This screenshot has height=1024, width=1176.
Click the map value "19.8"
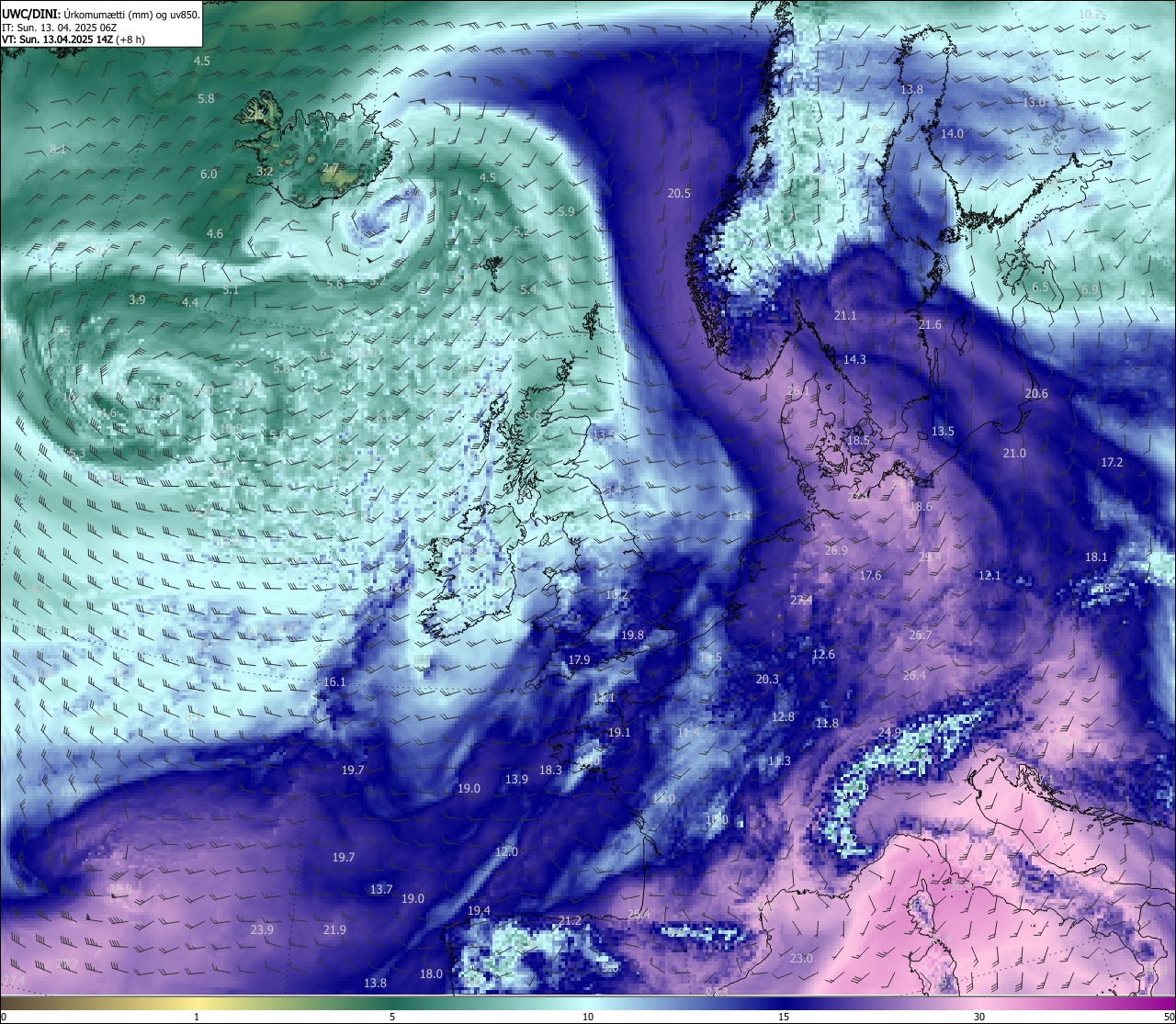(x=632, y=635)
